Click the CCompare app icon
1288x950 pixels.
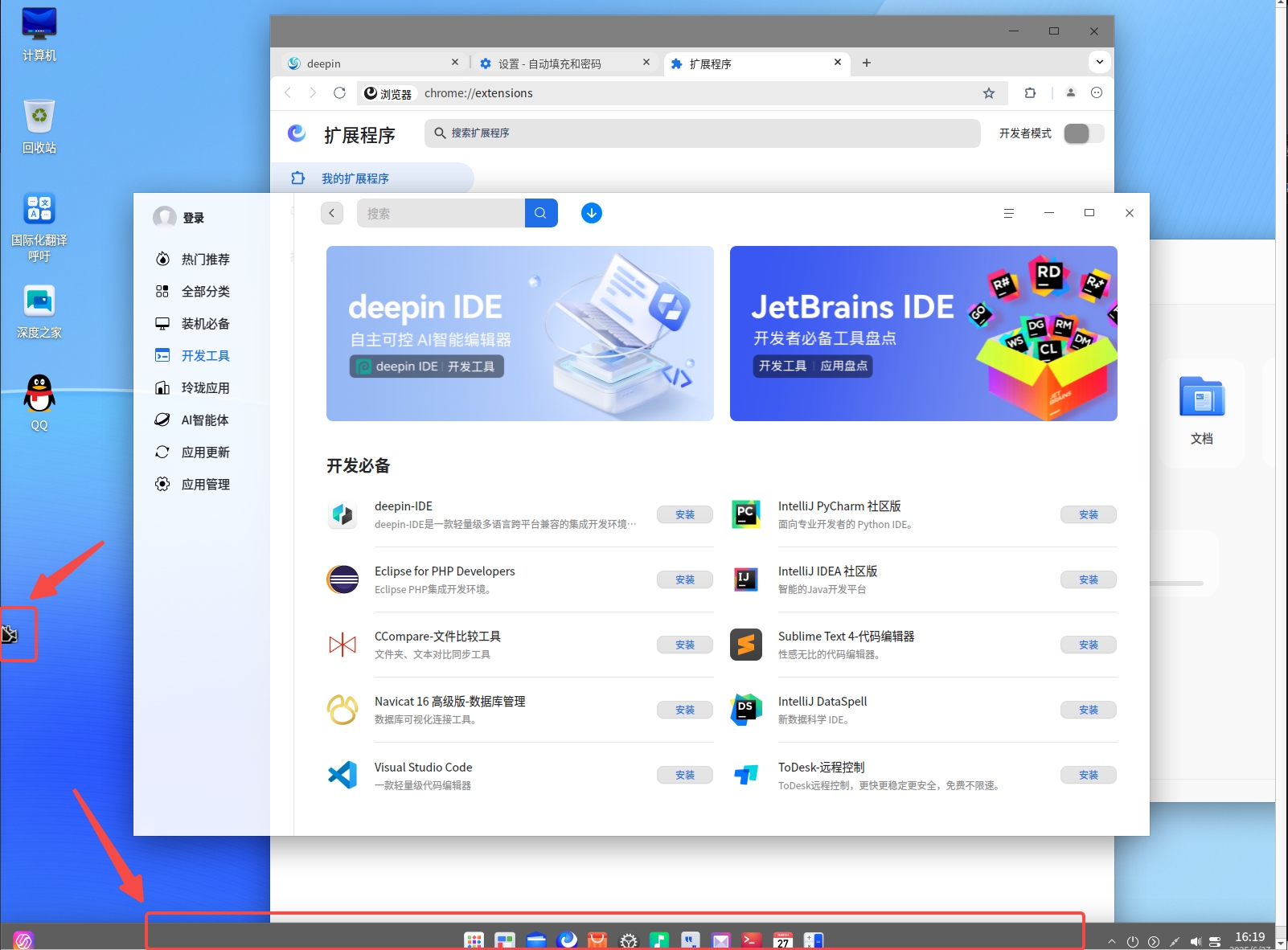[x=343, y=645]
